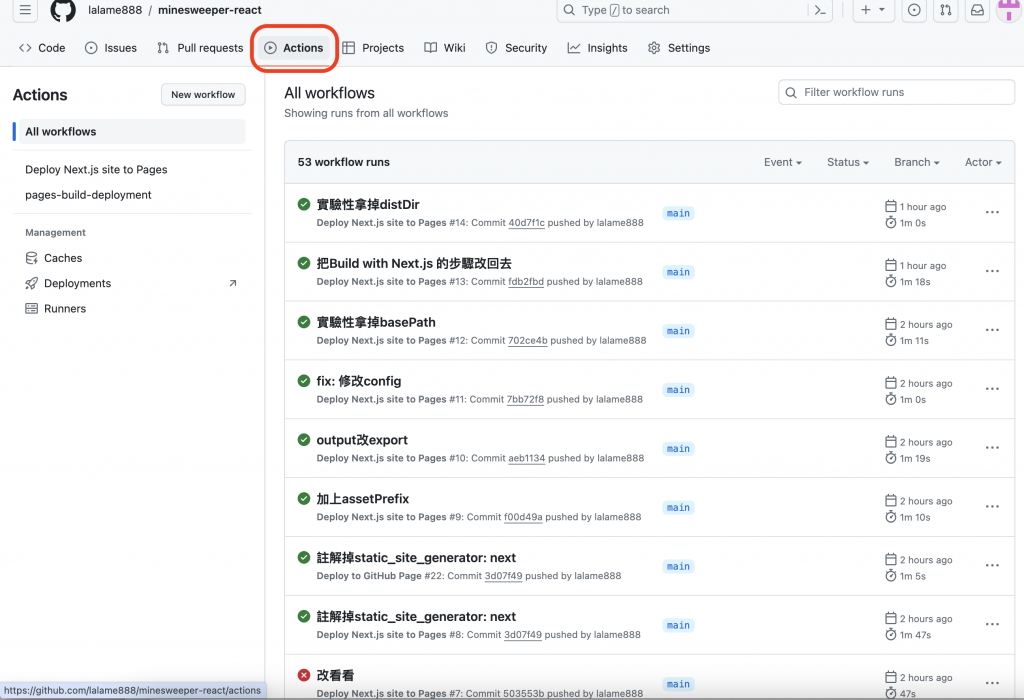Open commit aeb1134 link
The width and height of the screenshot is (1024, 700).
point(526,458)
